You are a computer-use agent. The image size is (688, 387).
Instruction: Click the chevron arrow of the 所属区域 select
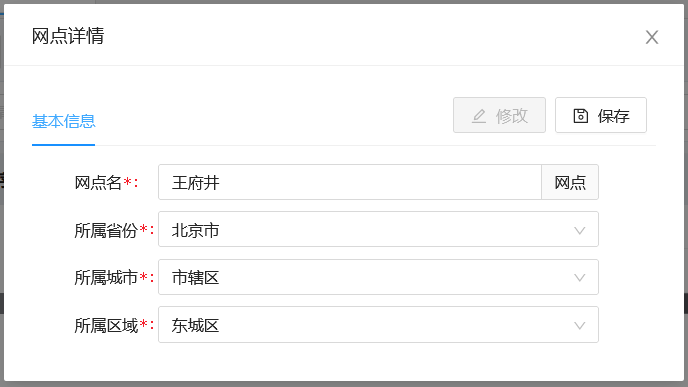pyautogui.click(x=580, y=326)
